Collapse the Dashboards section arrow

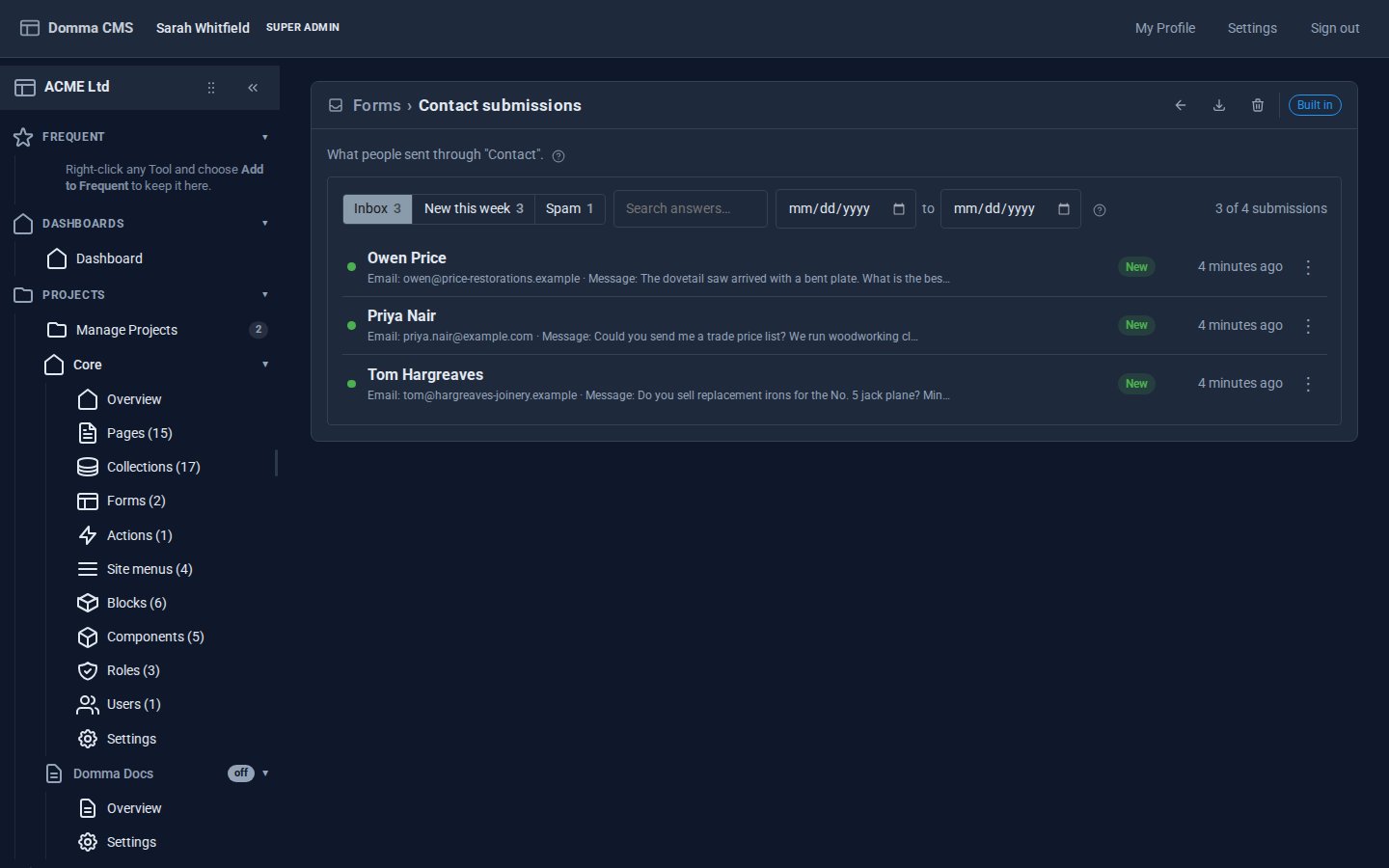click(x=265, y=224)
